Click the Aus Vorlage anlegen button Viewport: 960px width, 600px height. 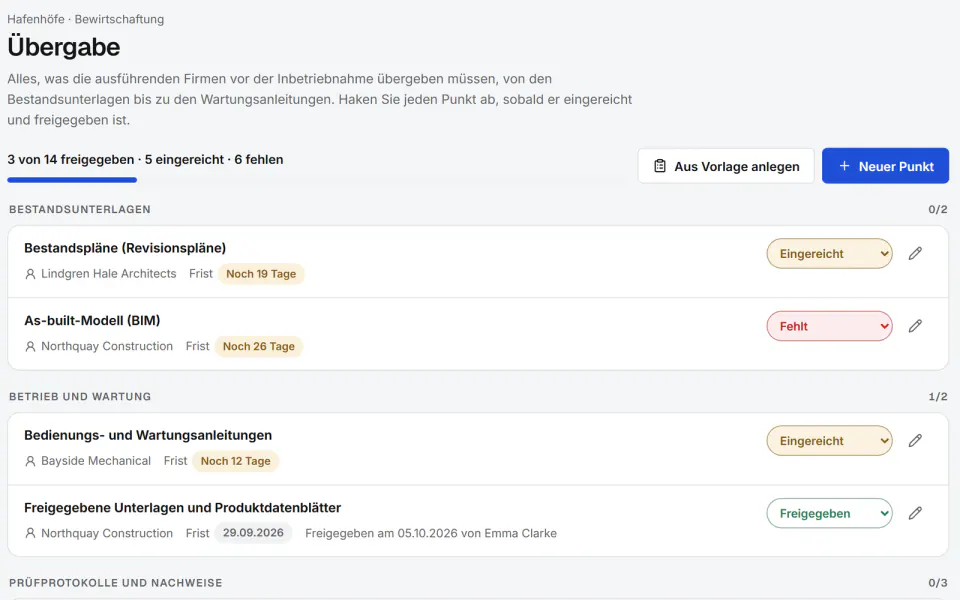726,166
